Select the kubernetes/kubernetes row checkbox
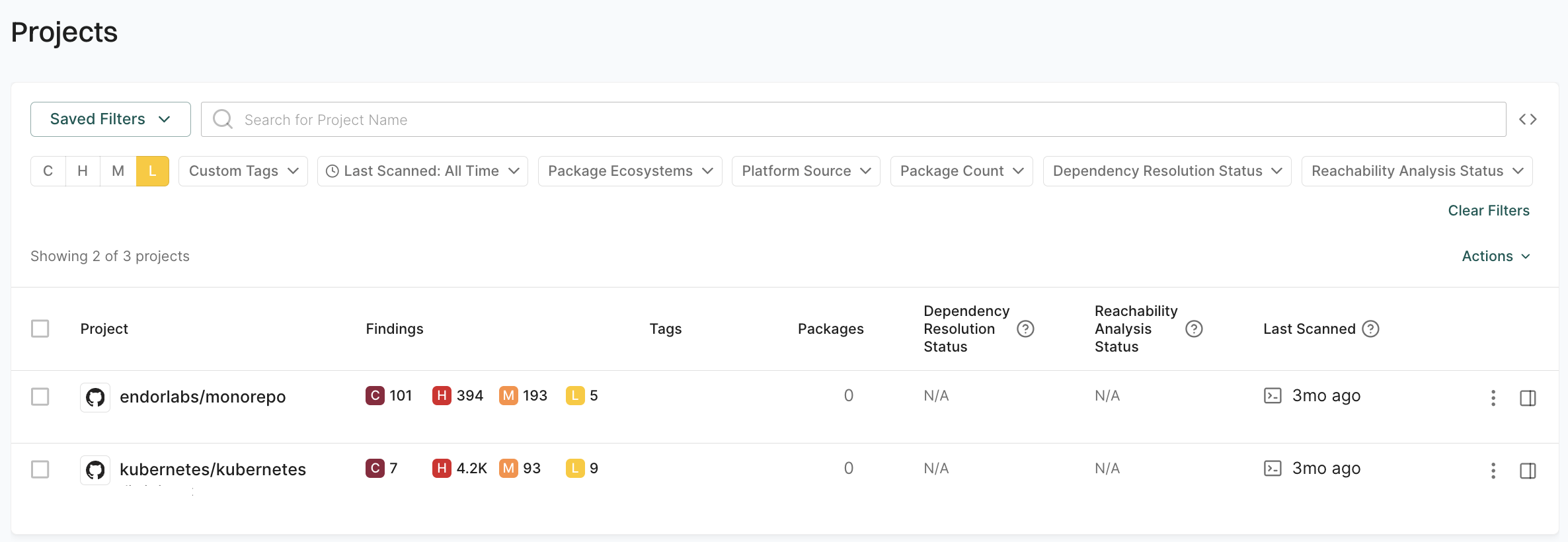Screen dimensions: 1568x542 tap(40, 469)
